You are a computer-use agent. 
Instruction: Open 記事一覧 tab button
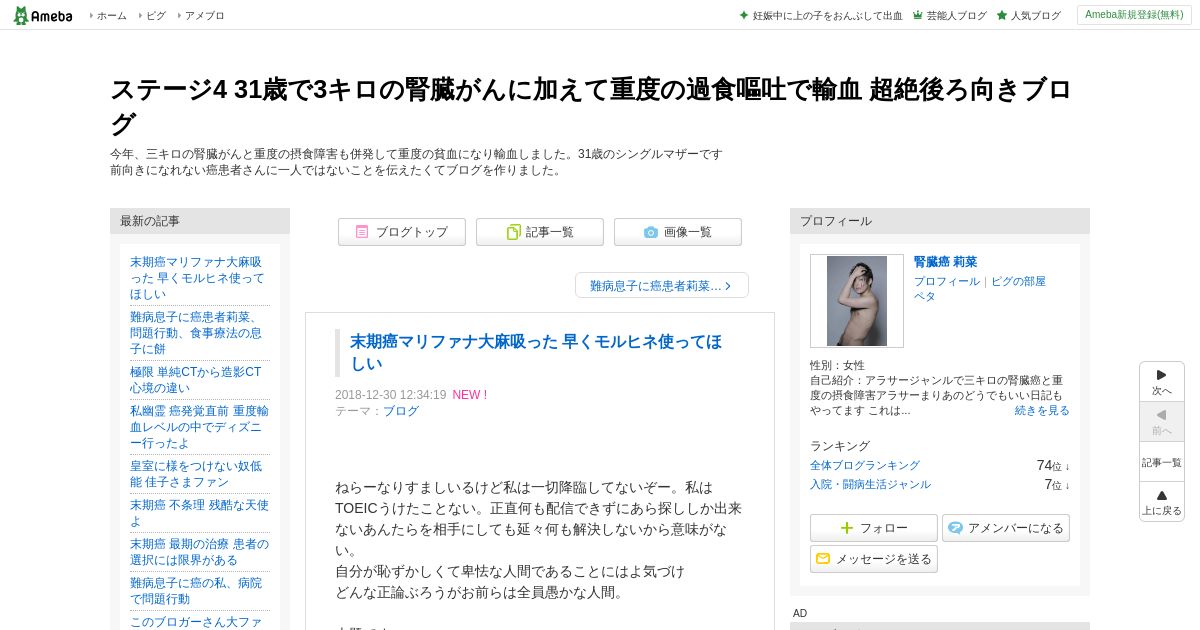point(540,232)
